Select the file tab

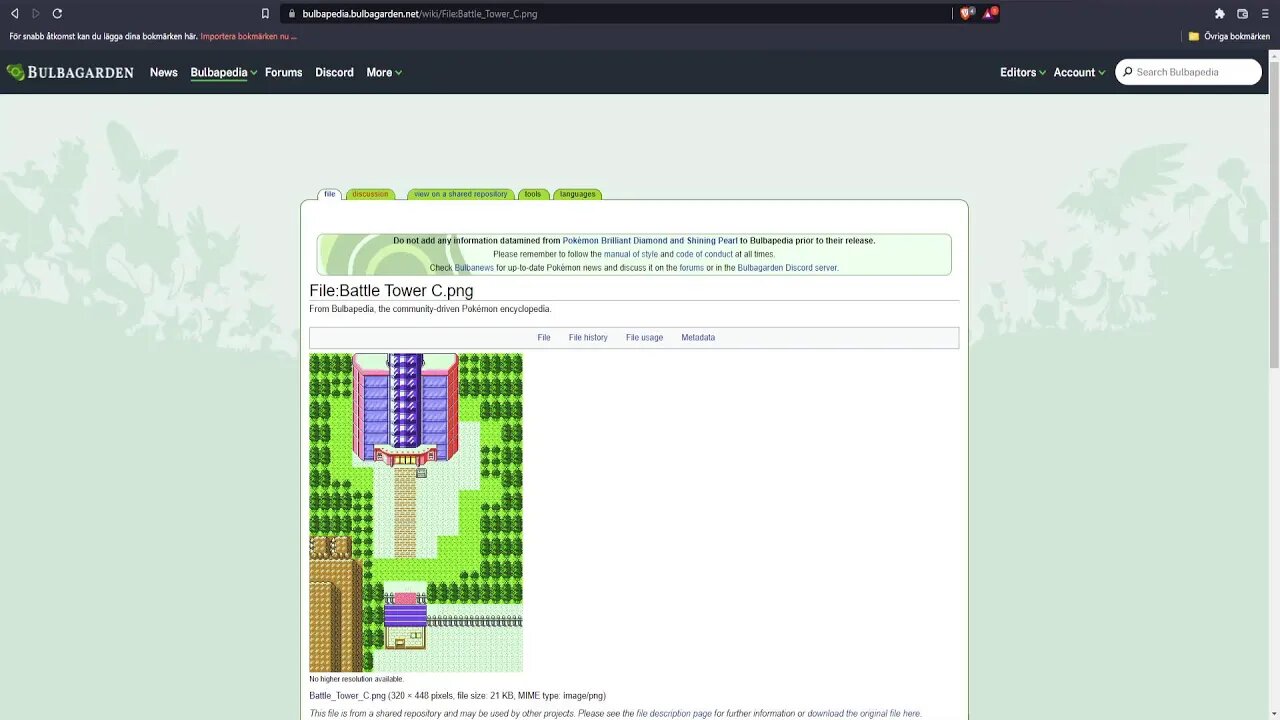(x=329, y=194)
